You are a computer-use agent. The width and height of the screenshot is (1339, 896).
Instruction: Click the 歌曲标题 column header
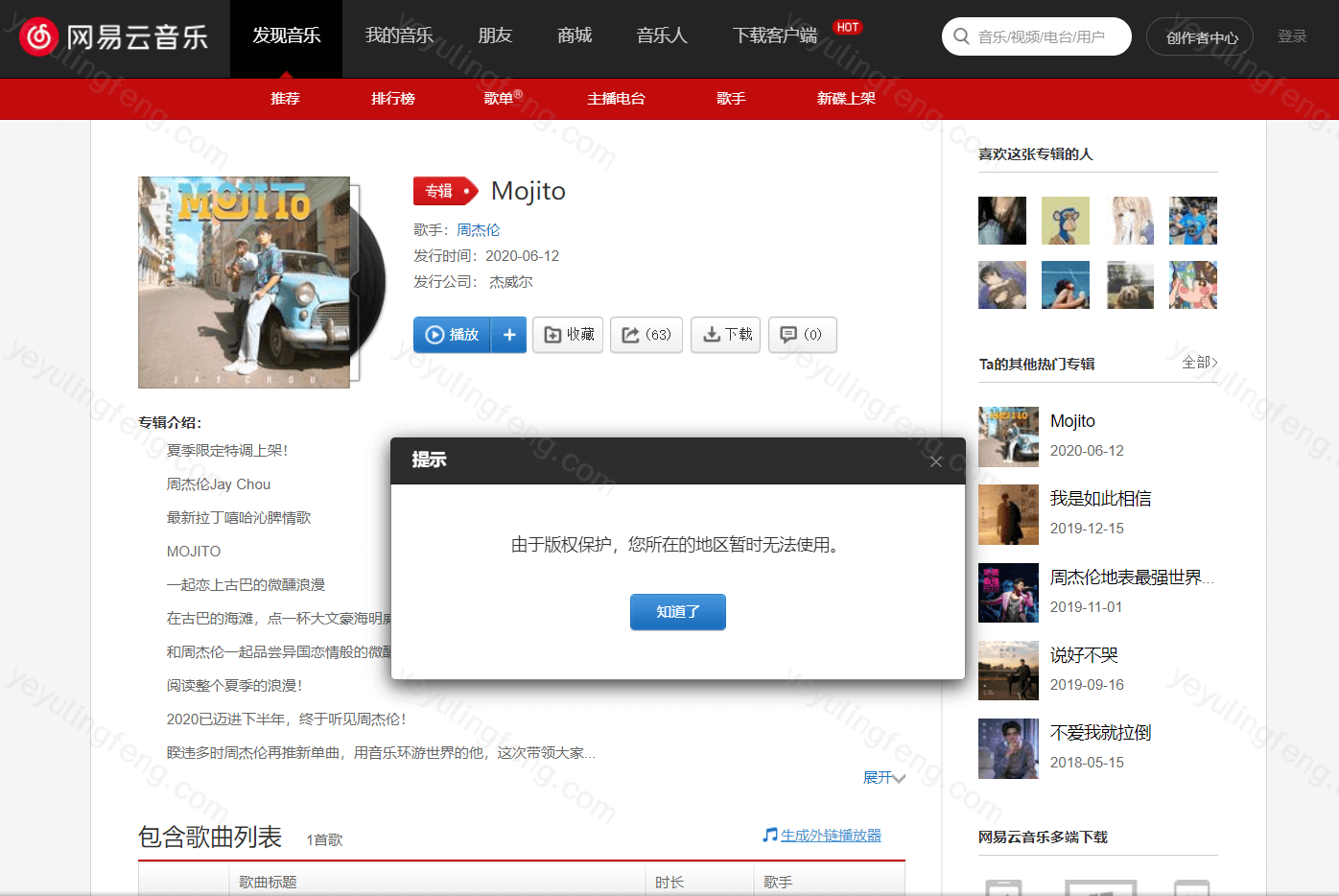coord(268,883)
